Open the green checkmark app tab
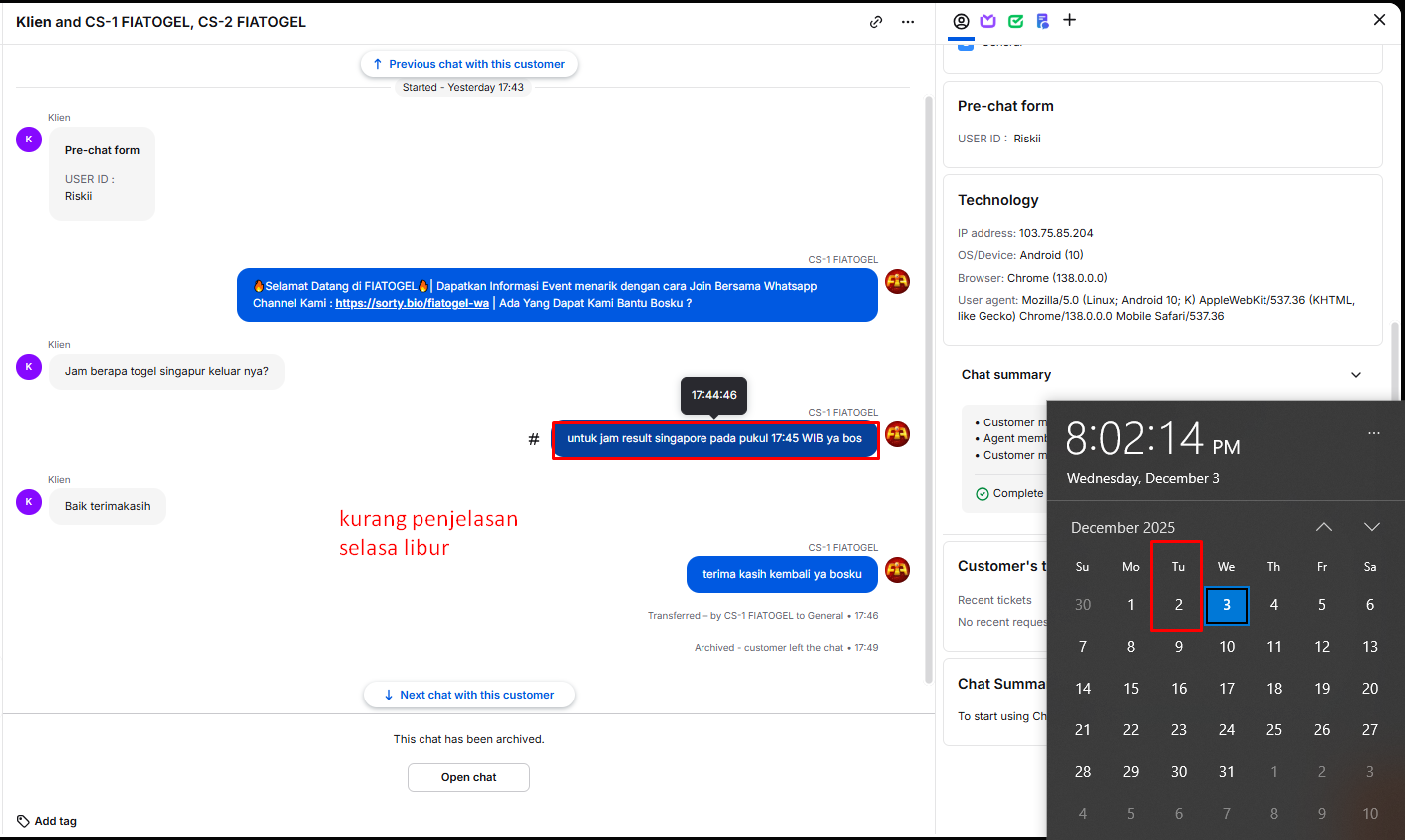 point(1015,21)
